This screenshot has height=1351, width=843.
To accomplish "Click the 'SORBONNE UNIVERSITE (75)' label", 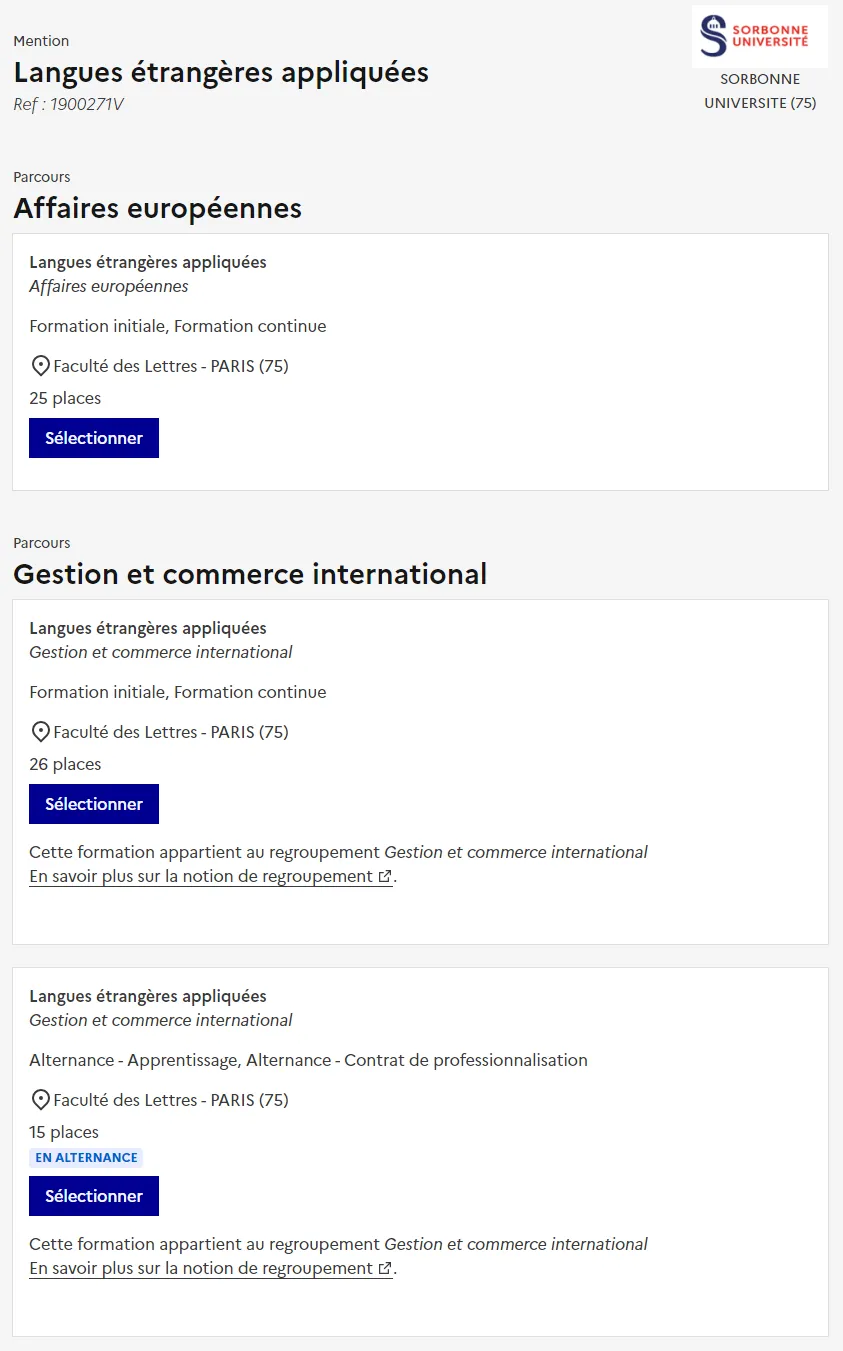I will click(760, 91).
